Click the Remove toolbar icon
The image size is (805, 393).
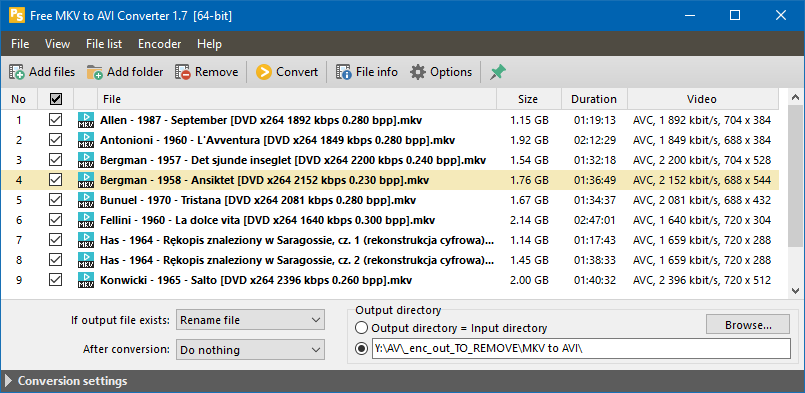(183, 72)
